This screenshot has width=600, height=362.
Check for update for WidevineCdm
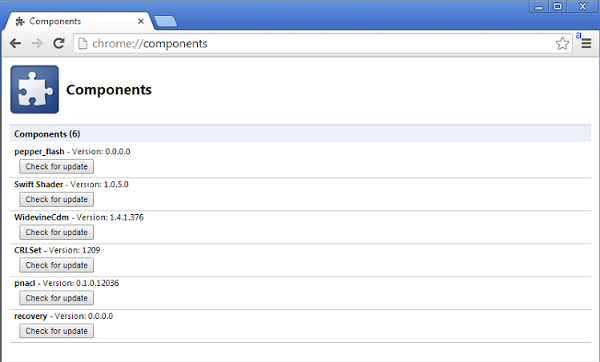57,232
